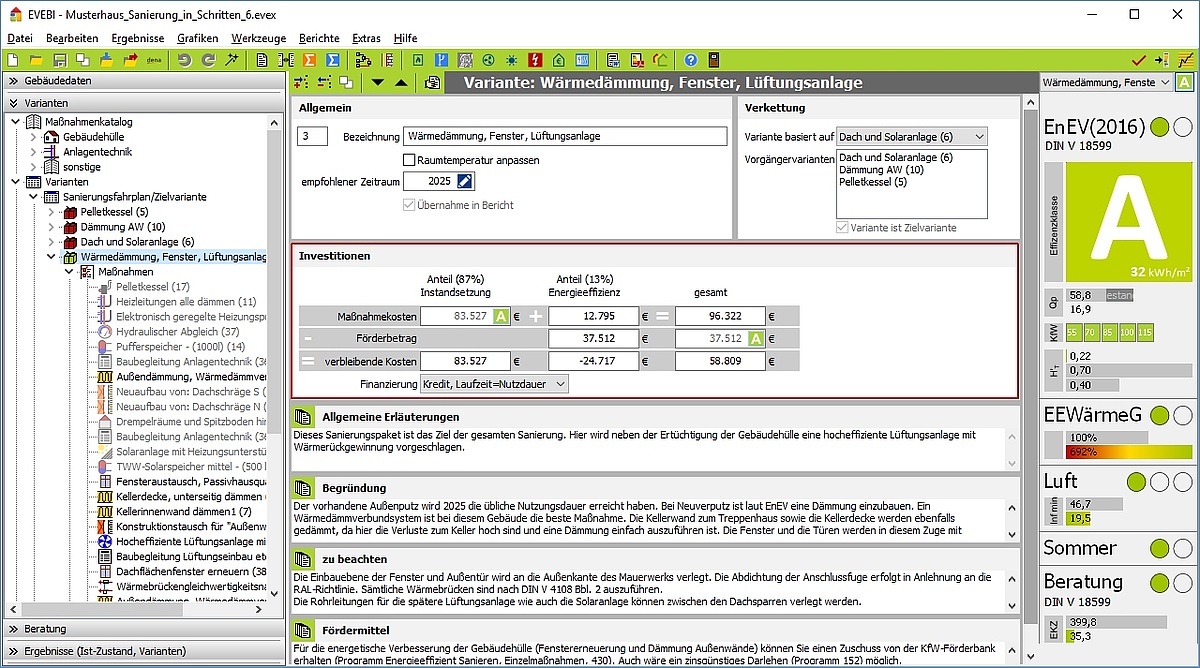
Task: Open the Grafiken menu
Action: tap(197, 37)
